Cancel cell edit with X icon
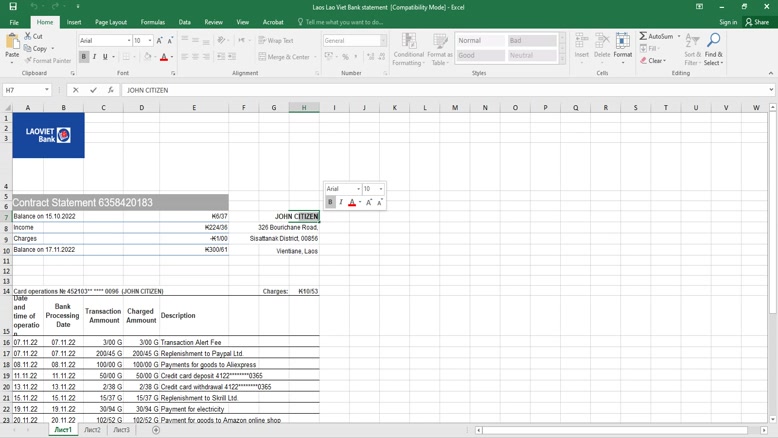 [x=76, y=90]
